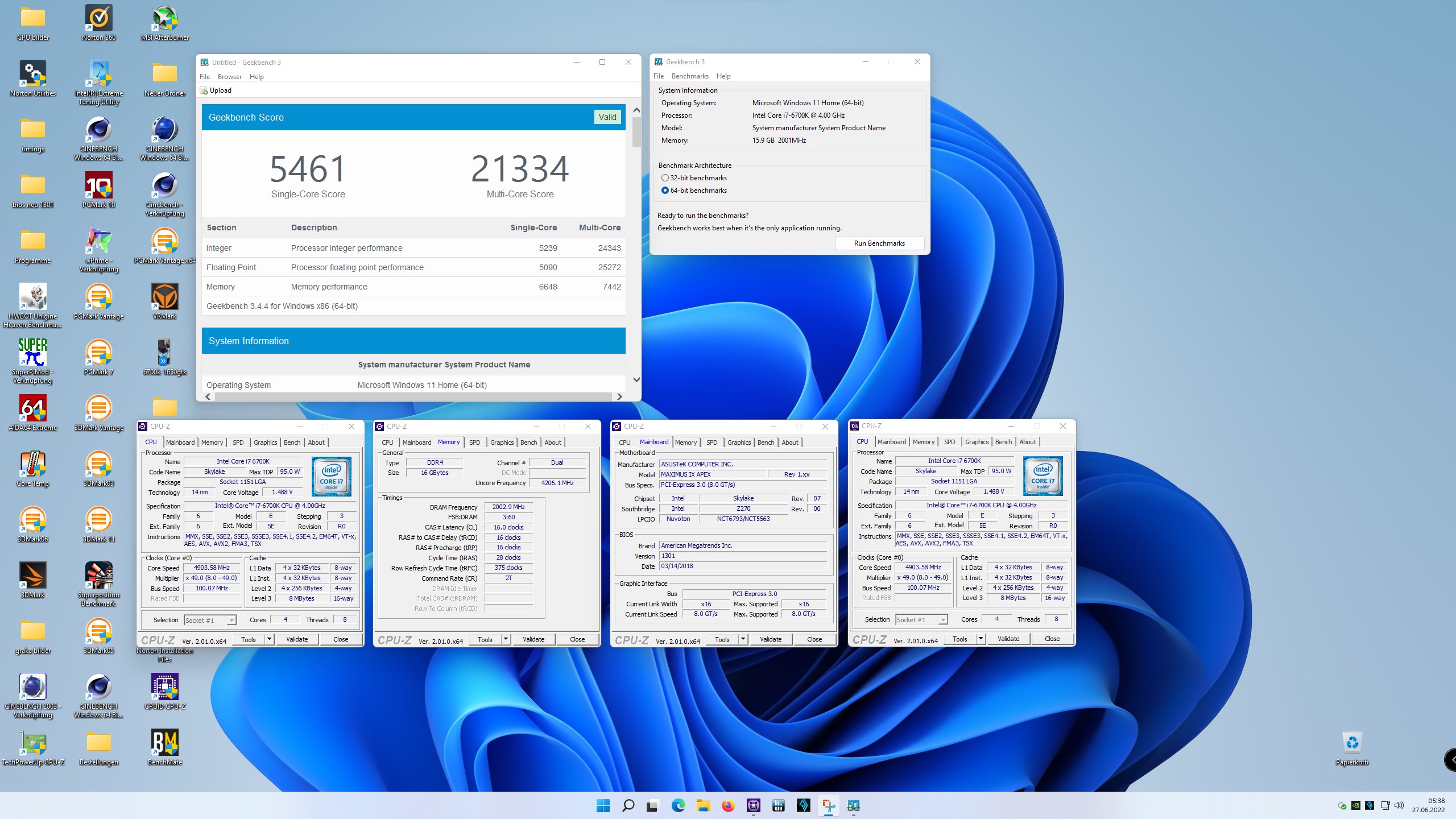Open the 3DMark desktop icon
This screenshot has height=819, width=1456.
click(x=33, y=581)
